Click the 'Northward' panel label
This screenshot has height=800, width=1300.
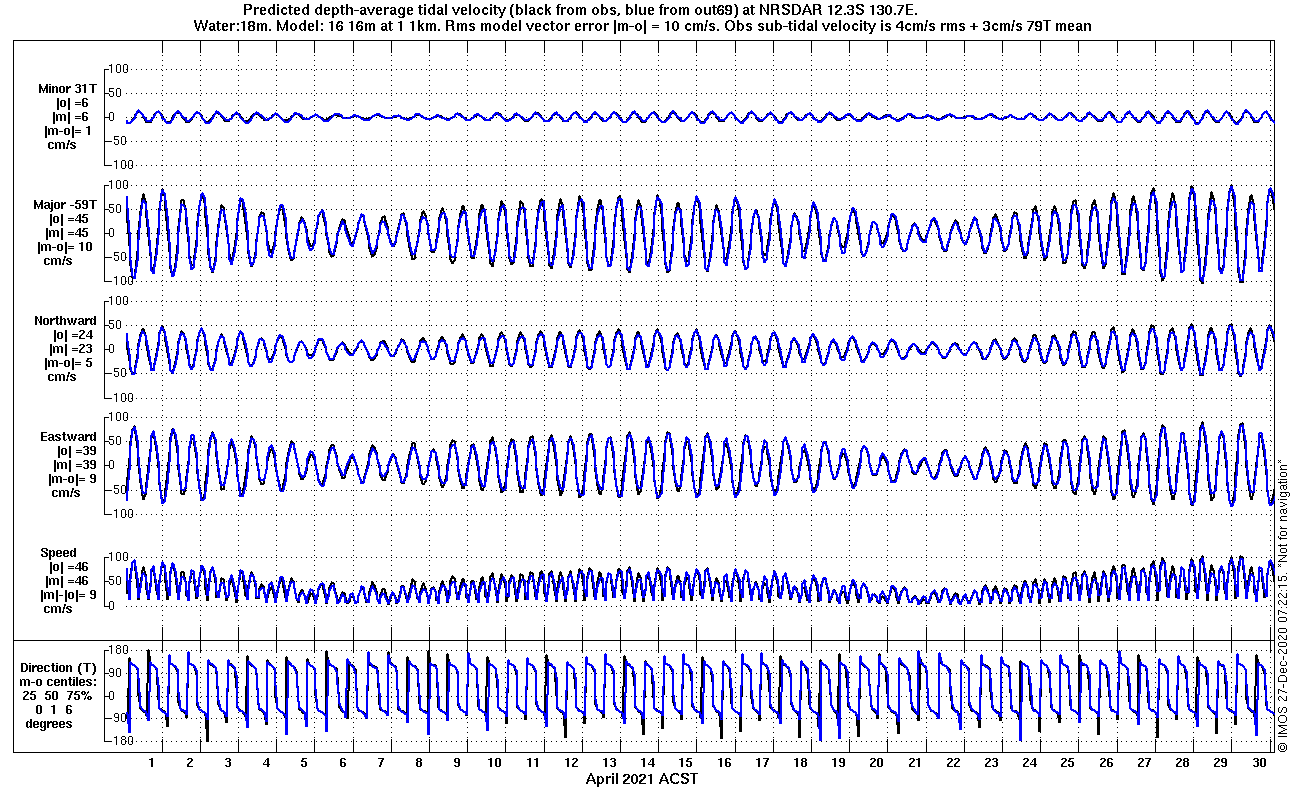click(x=65, y=321)
